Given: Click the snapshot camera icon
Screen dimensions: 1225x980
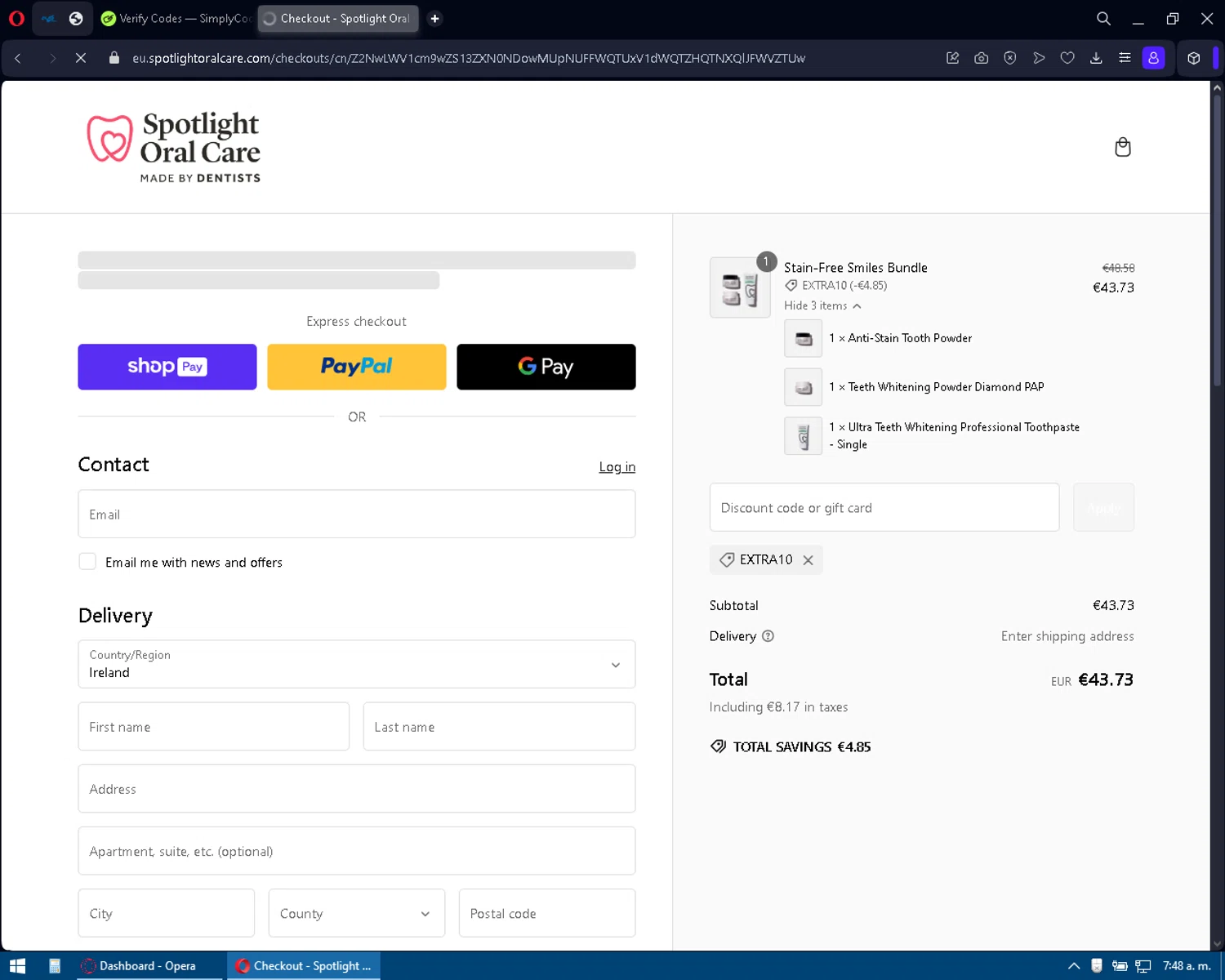Looking at the screenshot, I should point(982,58).
